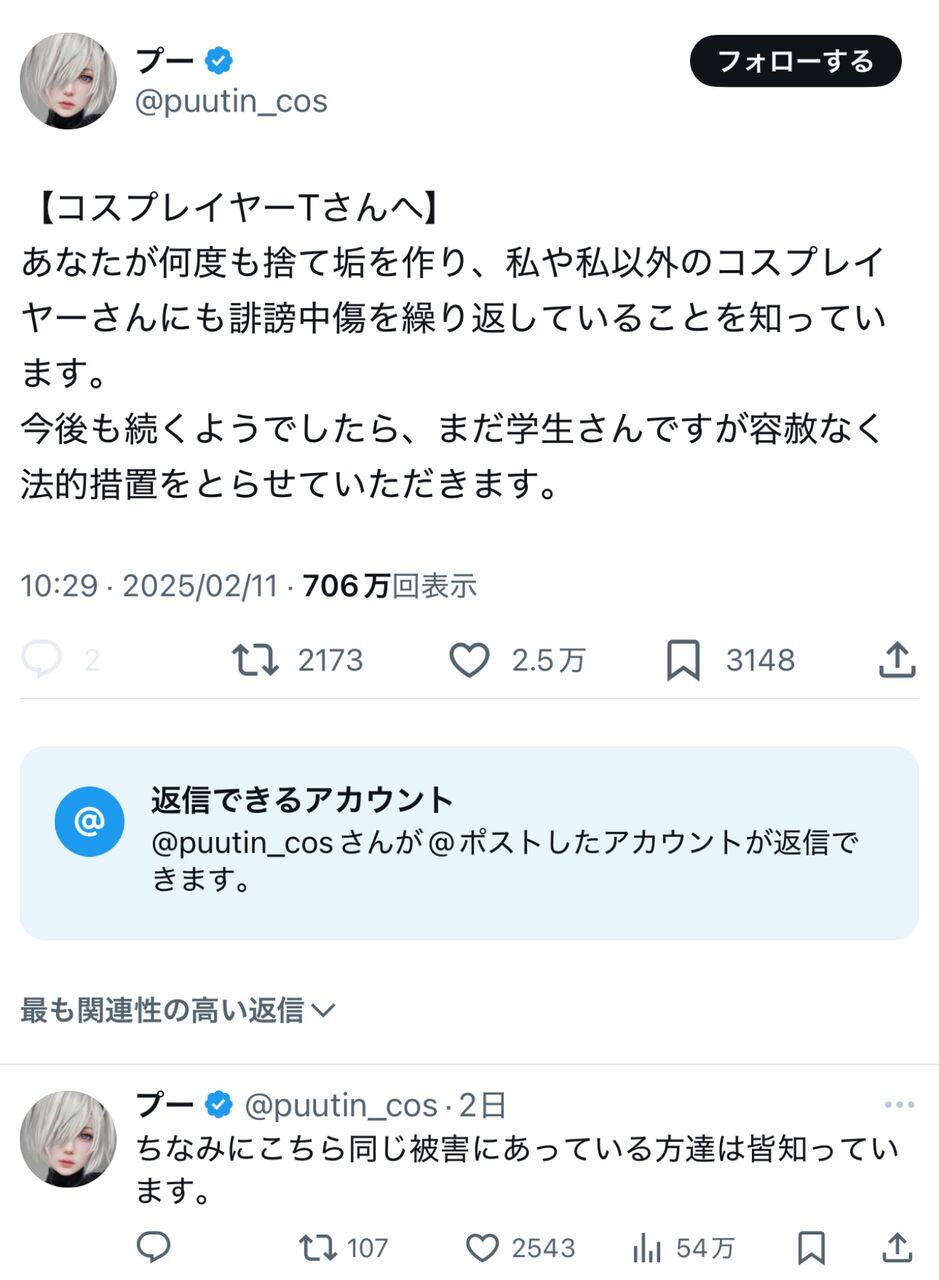Open the @puutin_cos handle in the header
The height and width of the screenshot is (1280, 939).
[x=231, y=101]
